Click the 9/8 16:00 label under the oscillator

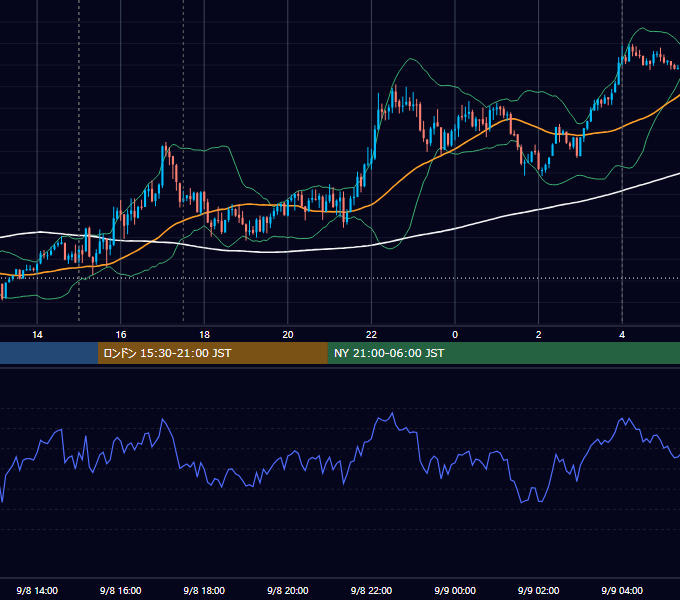tap(121, 590)
